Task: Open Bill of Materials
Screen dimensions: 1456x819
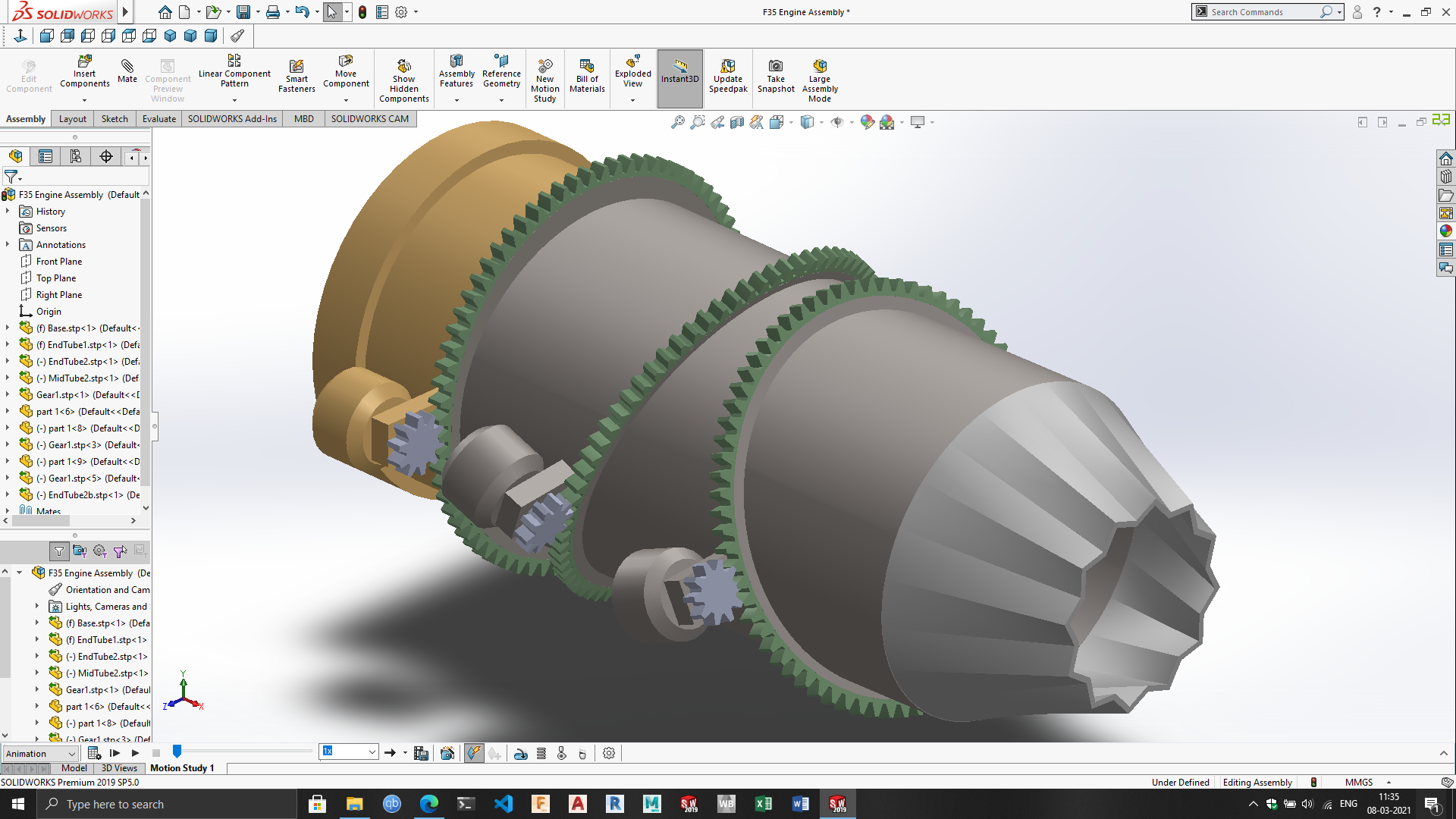Action: pyautogui.click(x=587, y=76)
